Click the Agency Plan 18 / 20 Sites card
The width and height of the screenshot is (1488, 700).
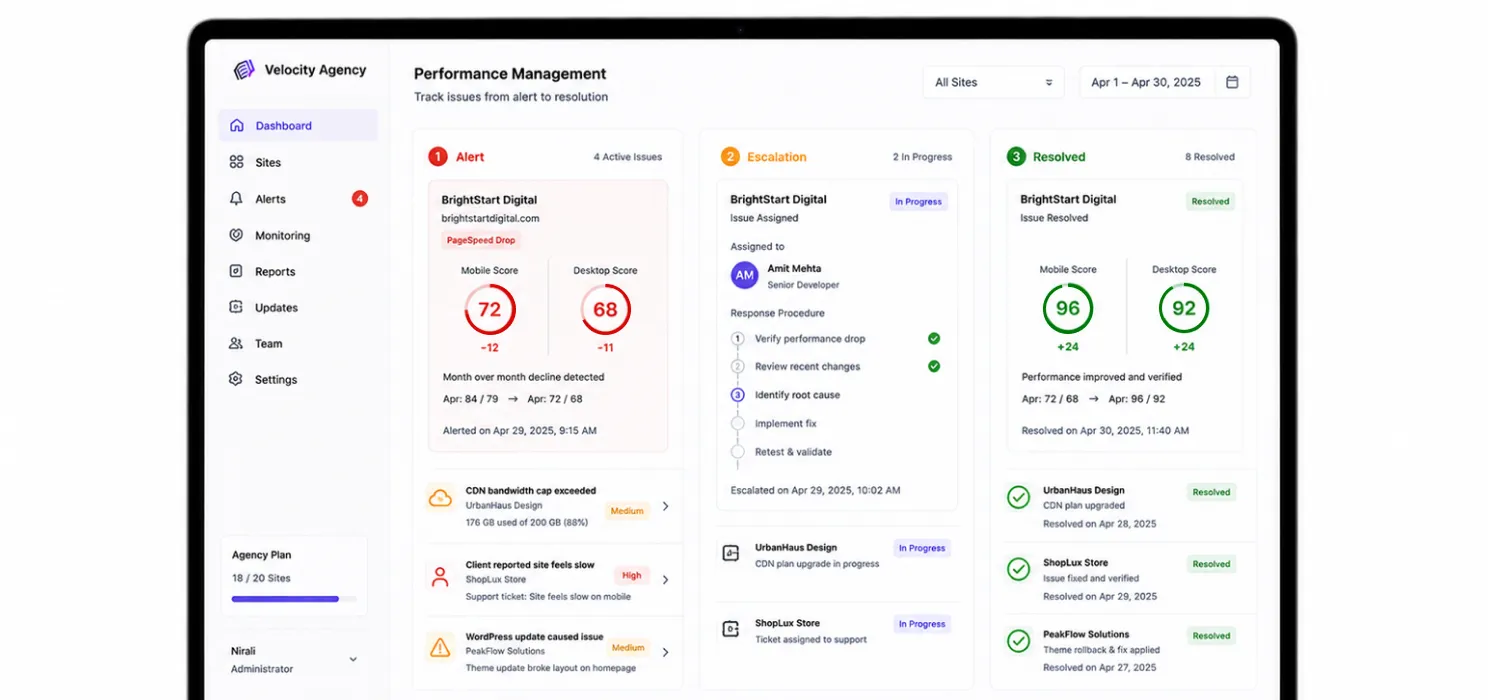[293, 576]
